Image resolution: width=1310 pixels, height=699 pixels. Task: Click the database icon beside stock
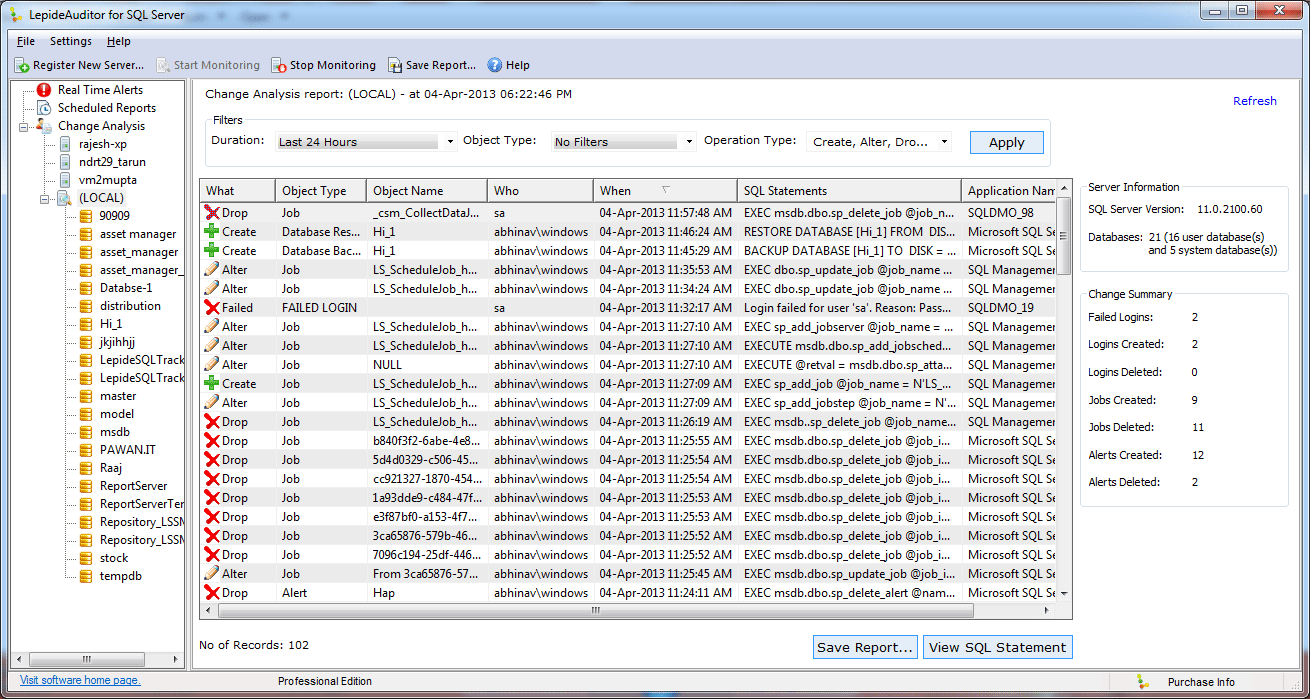point(86,558)
